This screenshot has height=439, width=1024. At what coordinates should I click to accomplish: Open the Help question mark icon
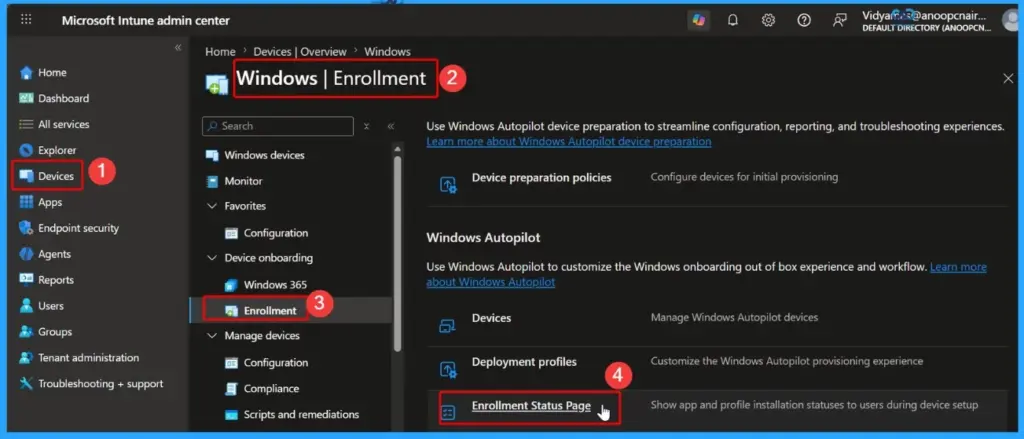coord(804,20)
